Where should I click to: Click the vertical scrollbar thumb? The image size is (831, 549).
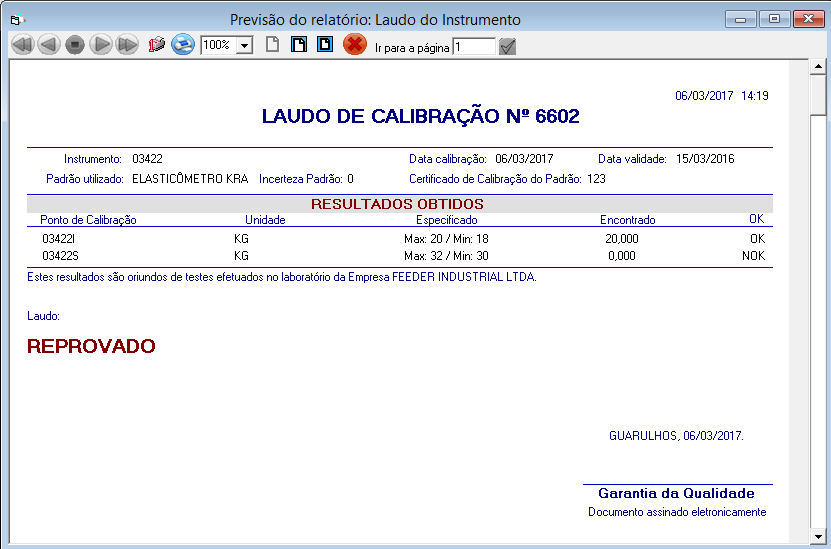point(818,94)
